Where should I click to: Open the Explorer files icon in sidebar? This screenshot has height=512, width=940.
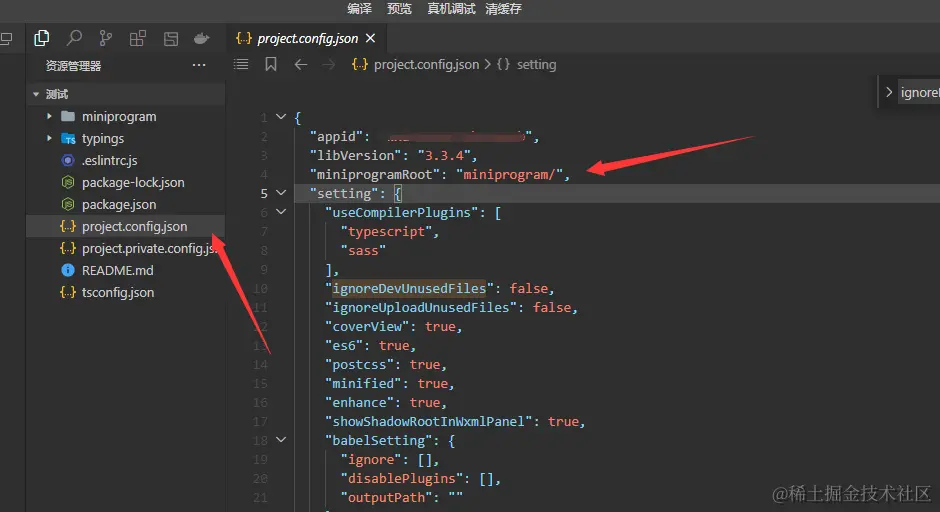click(41, 38)
